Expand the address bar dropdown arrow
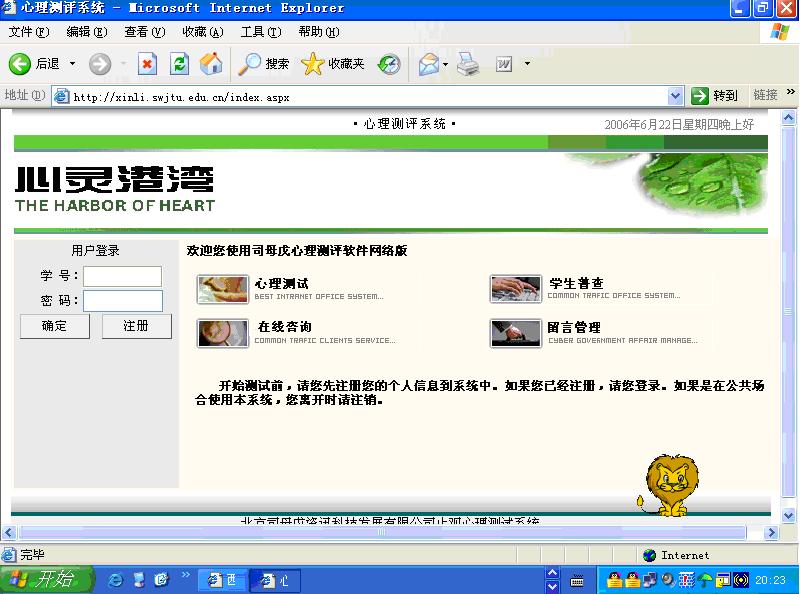 click(675, 96)
